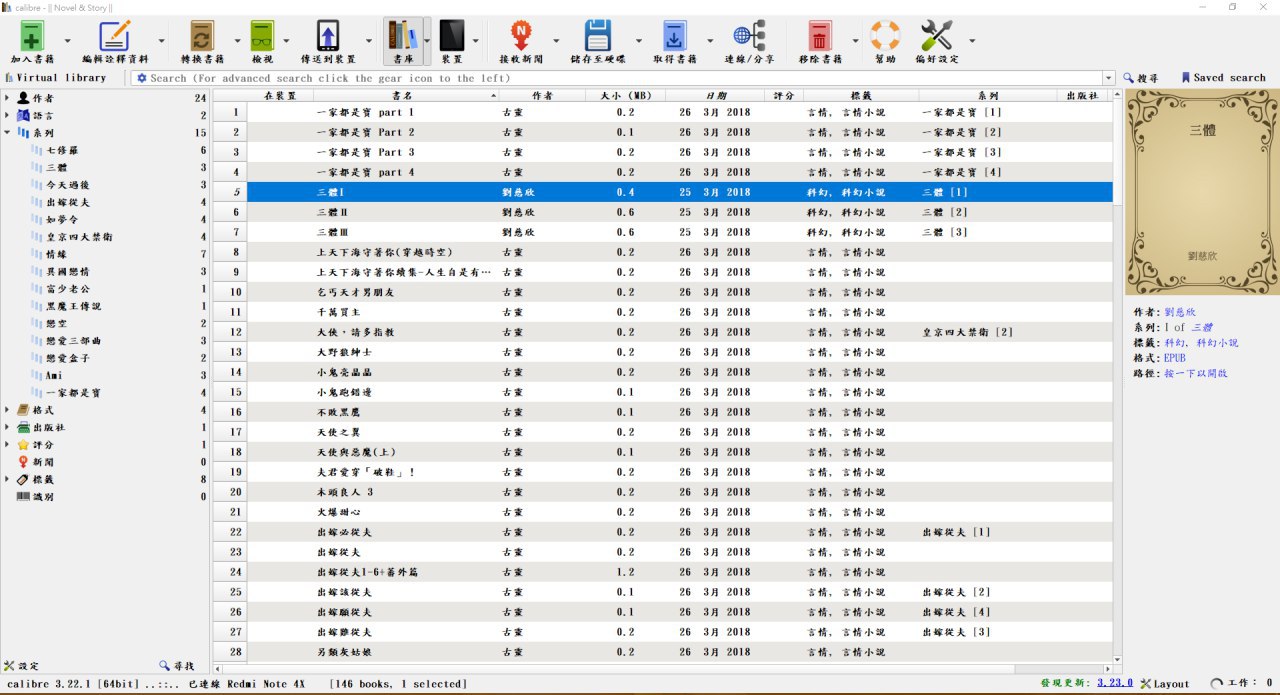This screenshot has height=695, width=1280.
Task: Open dropdown arrow next to 書庫 library
Action: pyautogui.click(x=427, y=41)
